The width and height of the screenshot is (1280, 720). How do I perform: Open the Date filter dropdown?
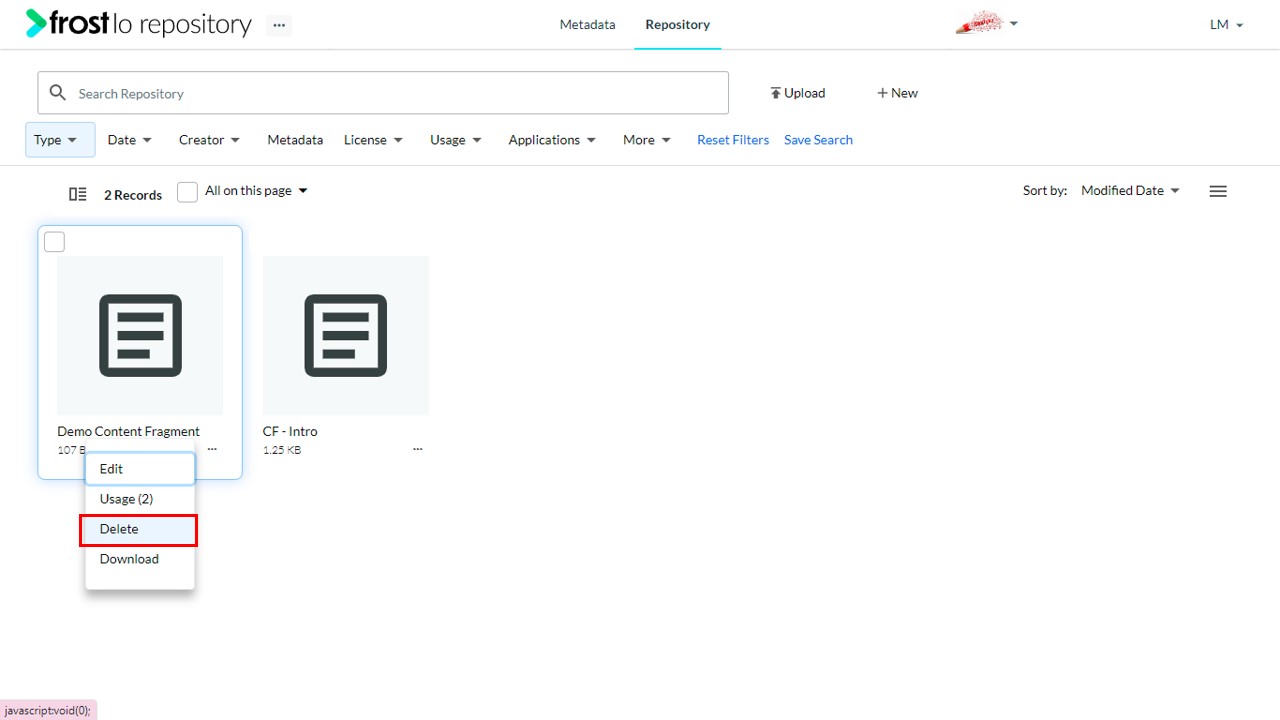130,140
